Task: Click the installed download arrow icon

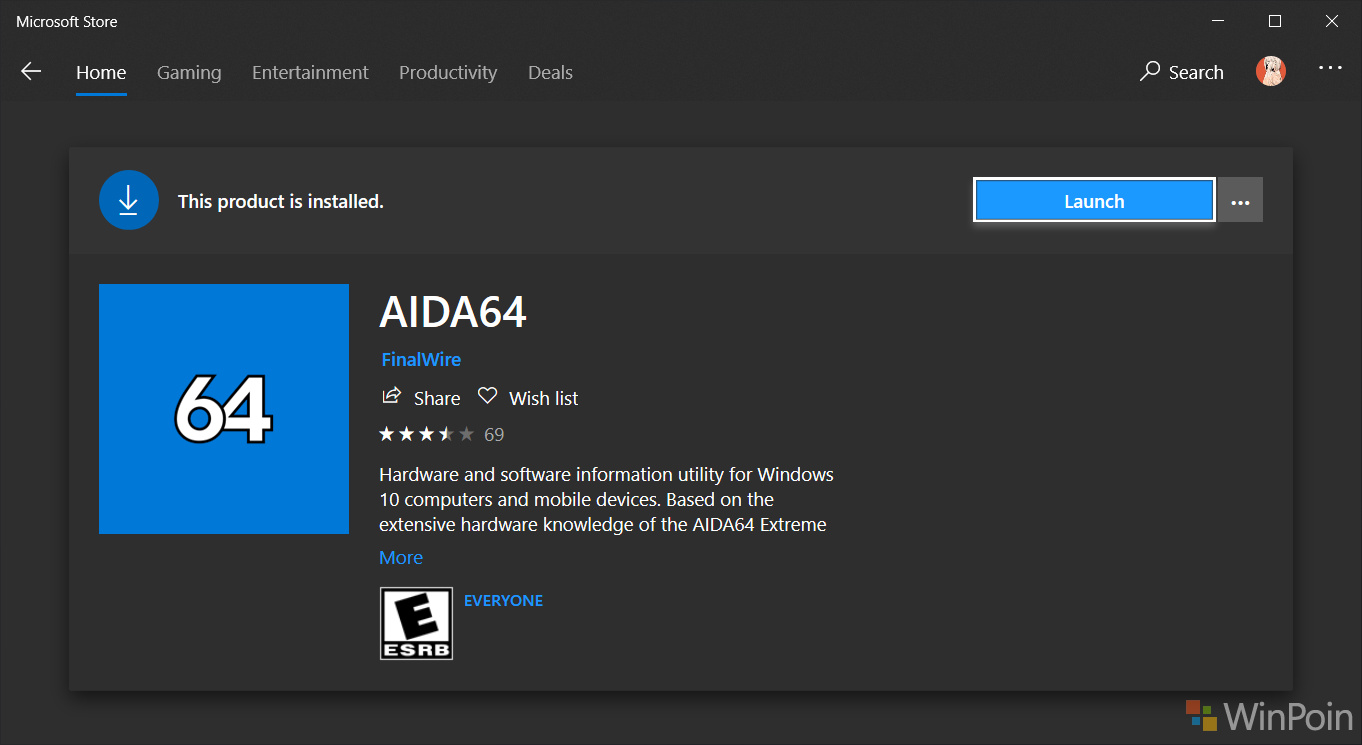Action: click(129, 200)
